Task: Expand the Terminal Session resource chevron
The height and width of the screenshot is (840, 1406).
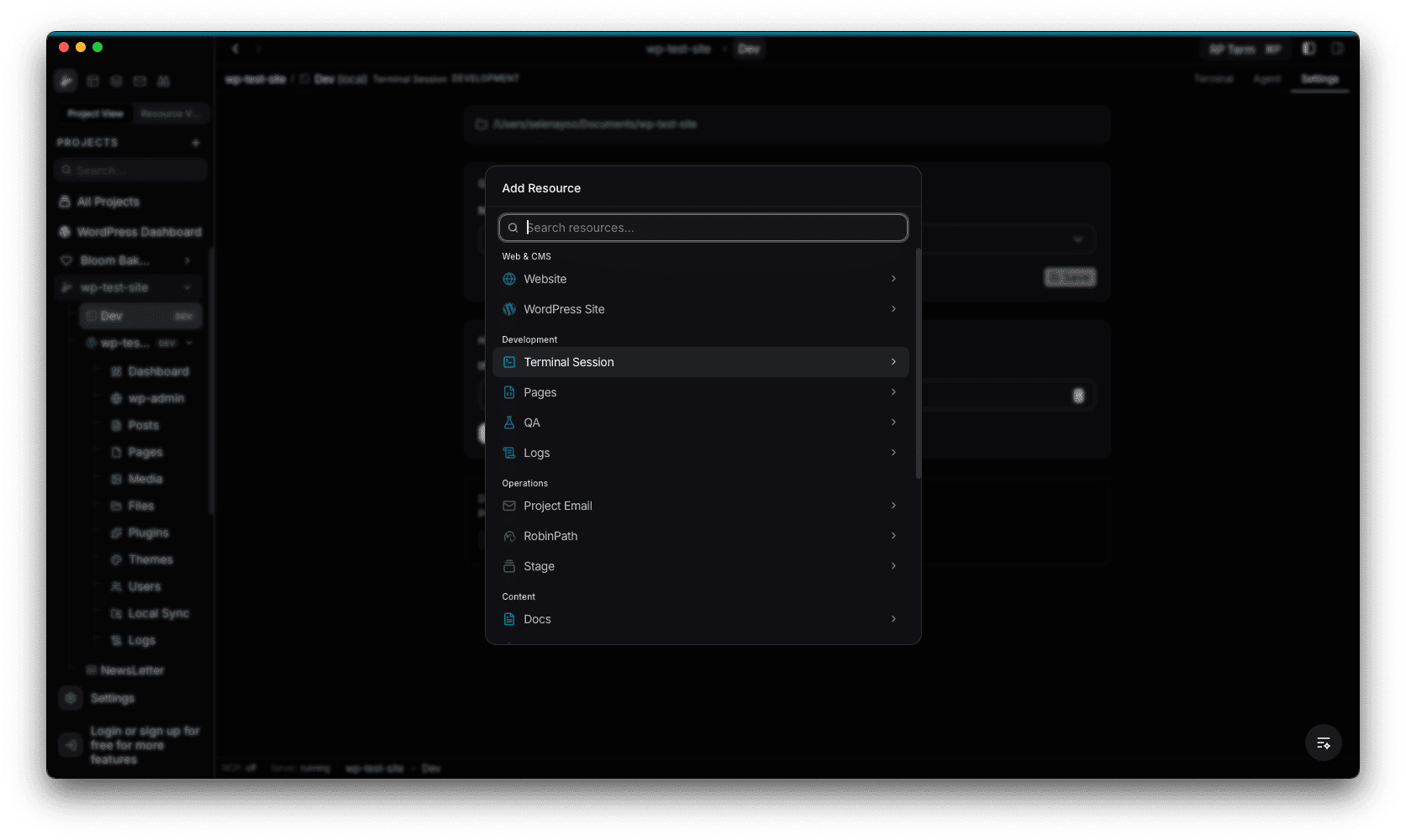Action: [893, 362]
